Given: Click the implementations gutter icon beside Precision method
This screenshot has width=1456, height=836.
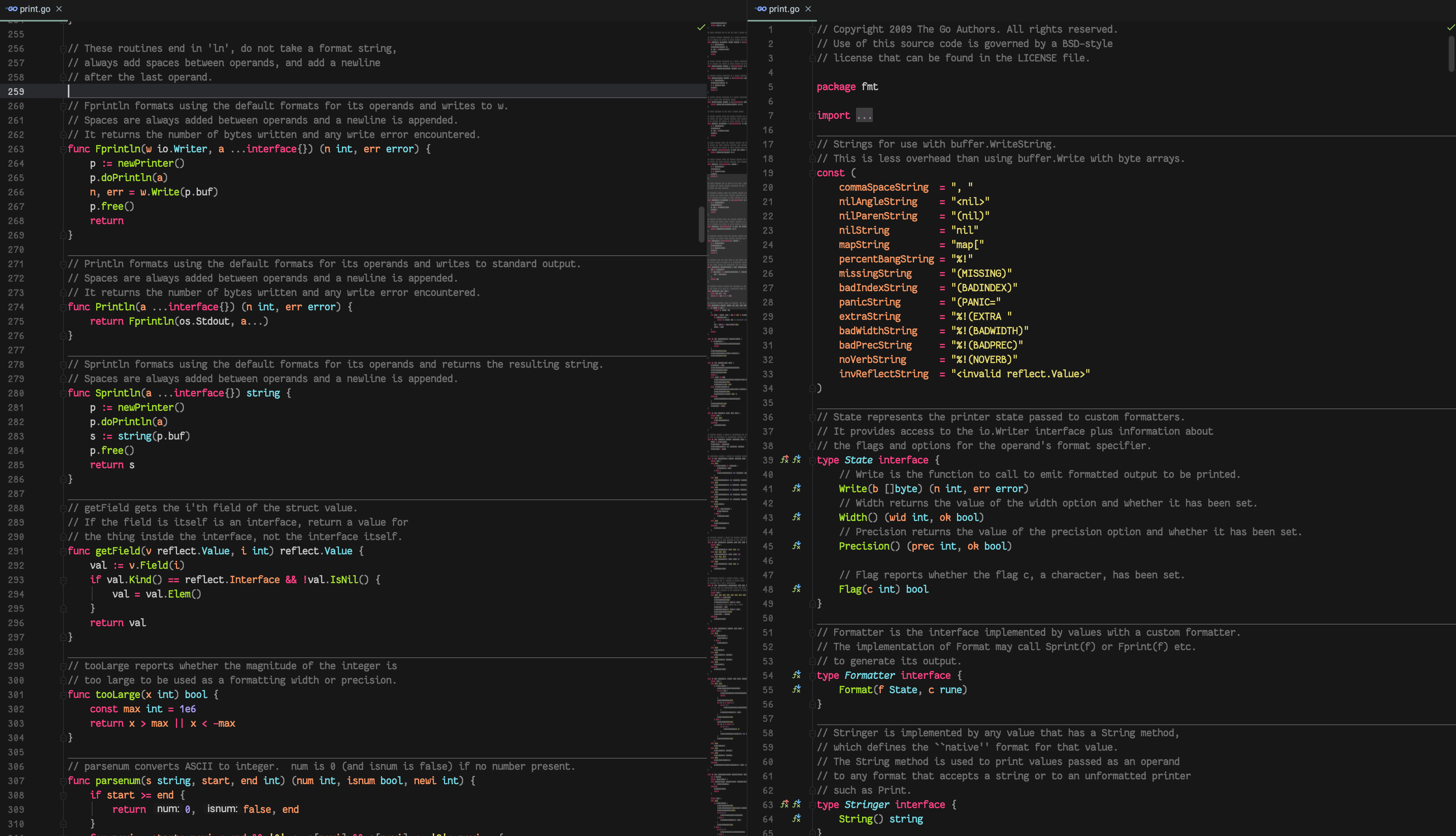Looking at the screenshot, I should (796, 546).
